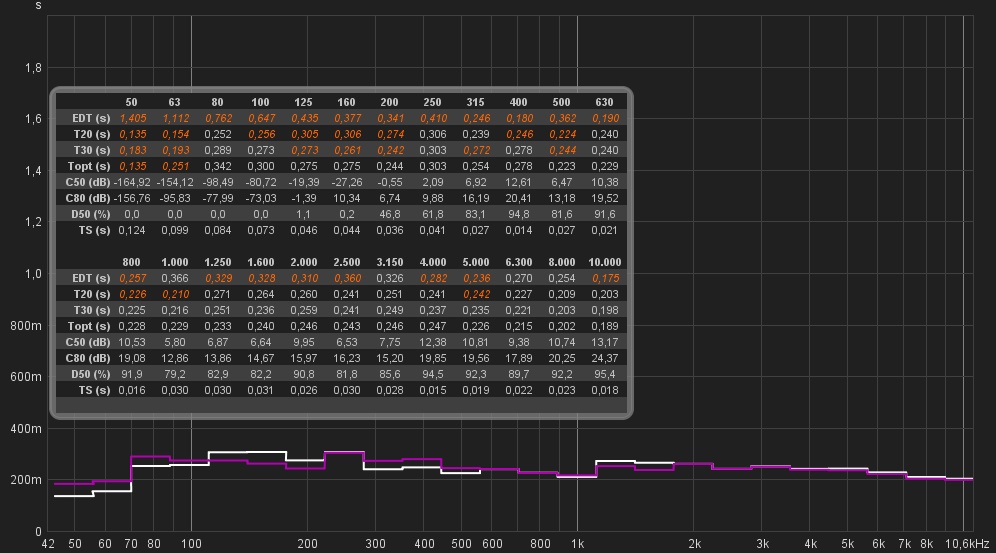This screenshot has width=996, height=553.
Task: Select the EDT value 0,175 at 10.000 Hz
Action: [x=604, y=278]
